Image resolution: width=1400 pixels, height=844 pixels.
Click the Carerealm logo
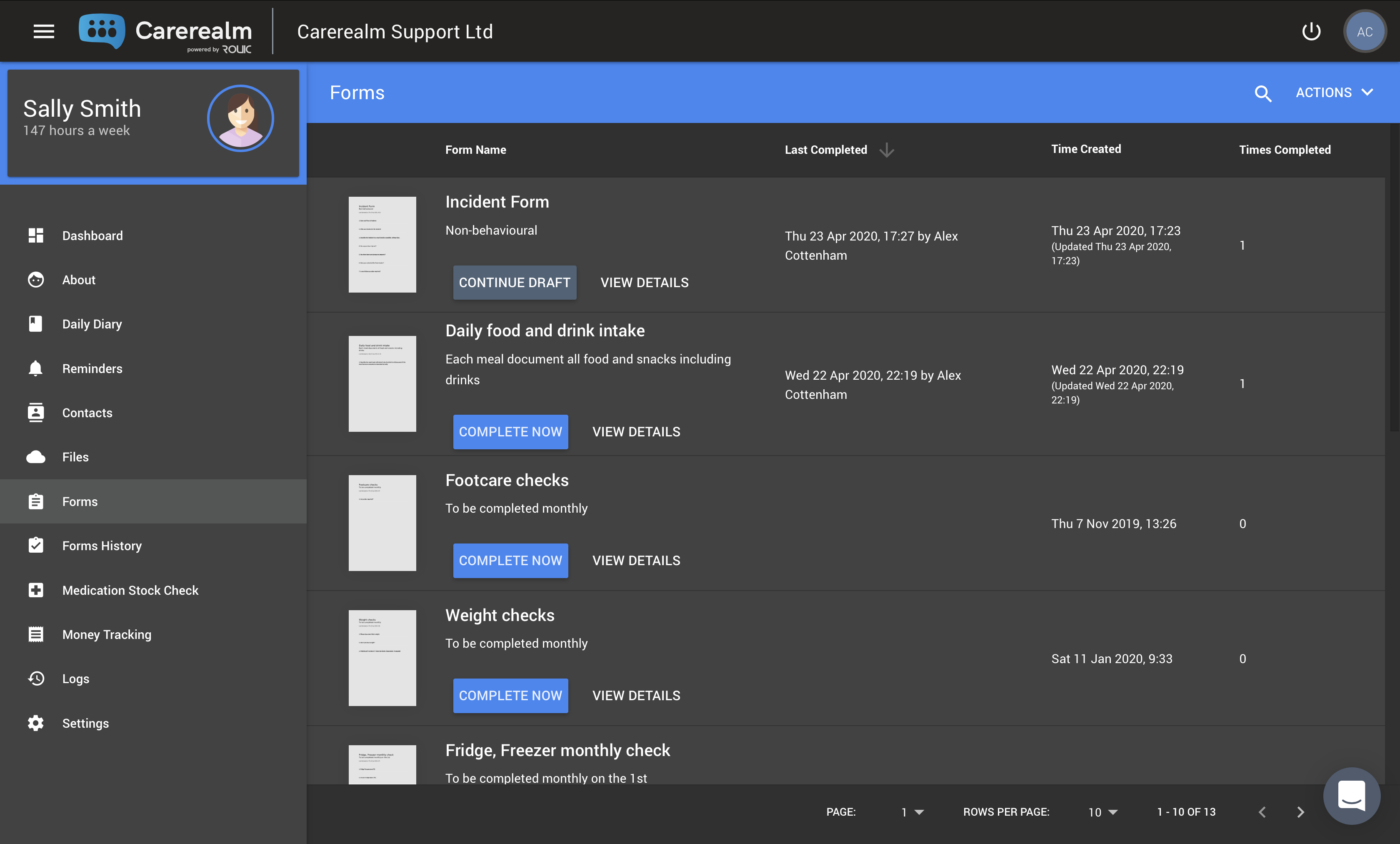[165, 33]
